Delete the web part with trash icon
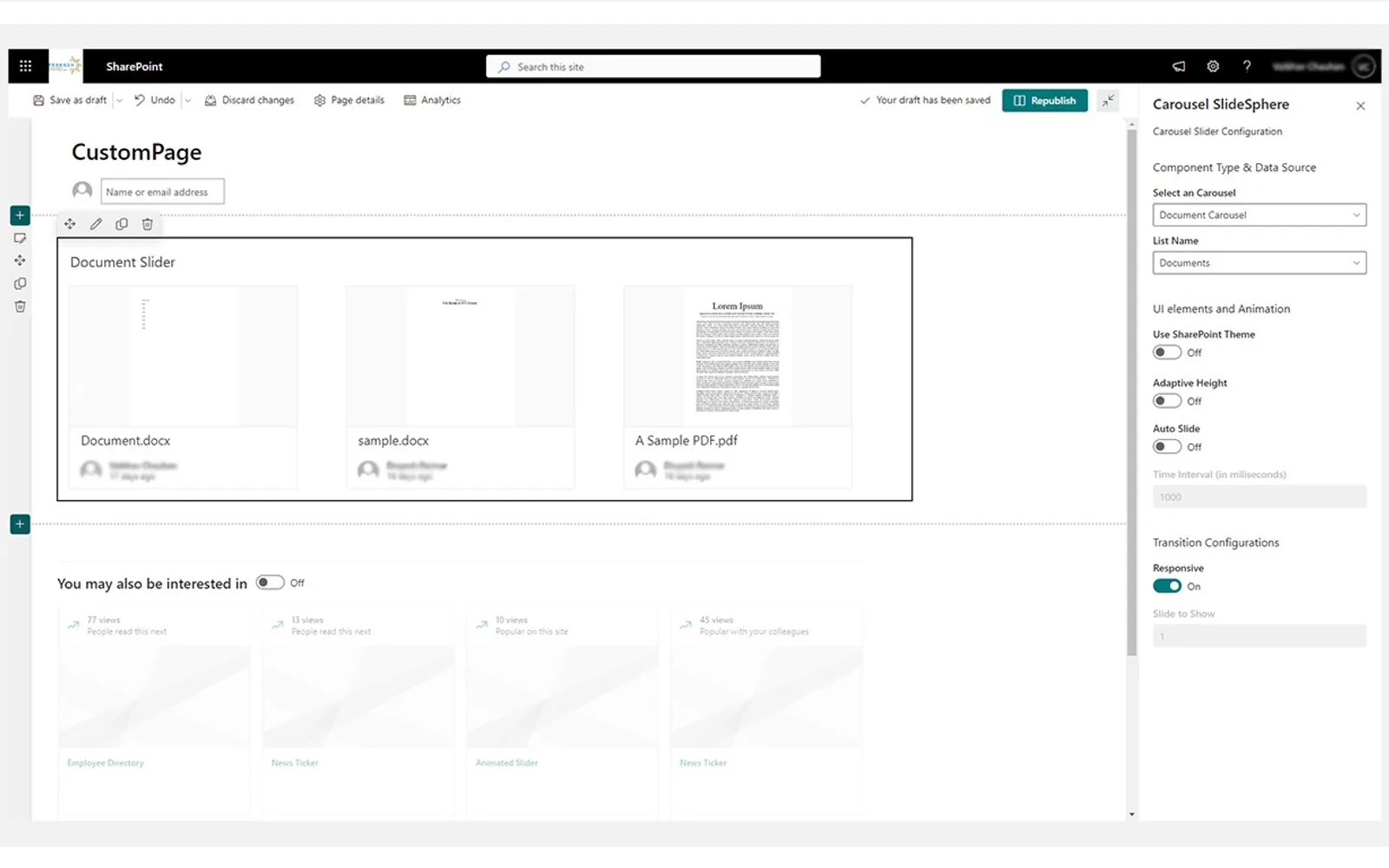 (x=148, y=224)
